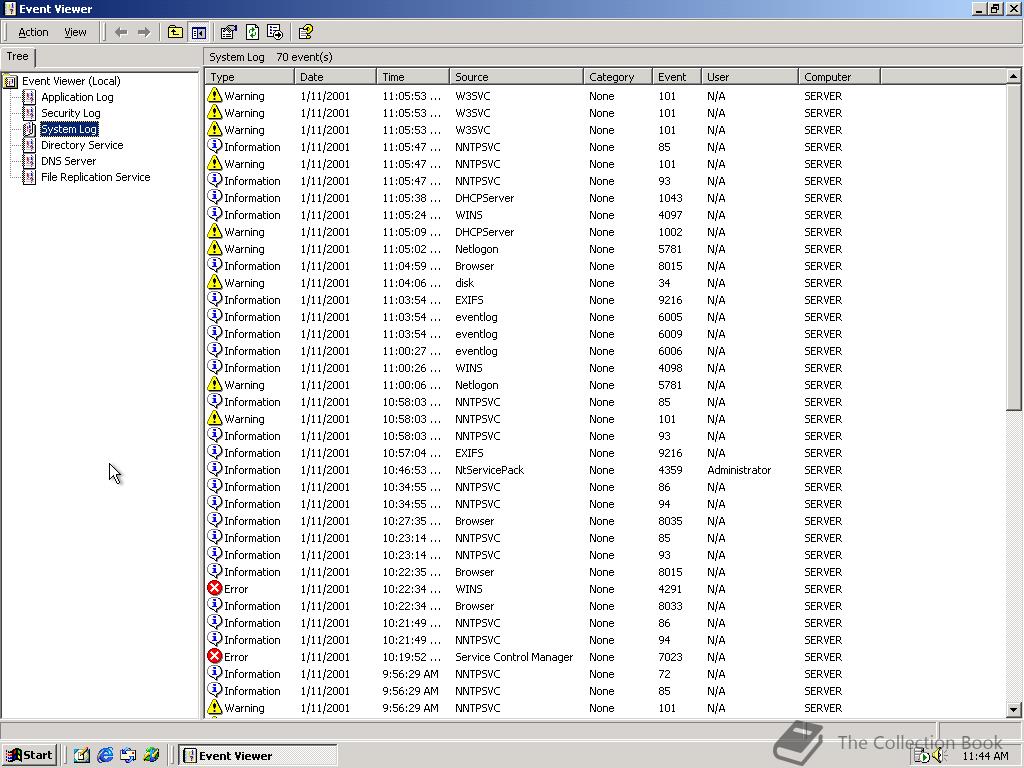
Task: Sort by the Computer column header
Action: (x=839, y=77)
